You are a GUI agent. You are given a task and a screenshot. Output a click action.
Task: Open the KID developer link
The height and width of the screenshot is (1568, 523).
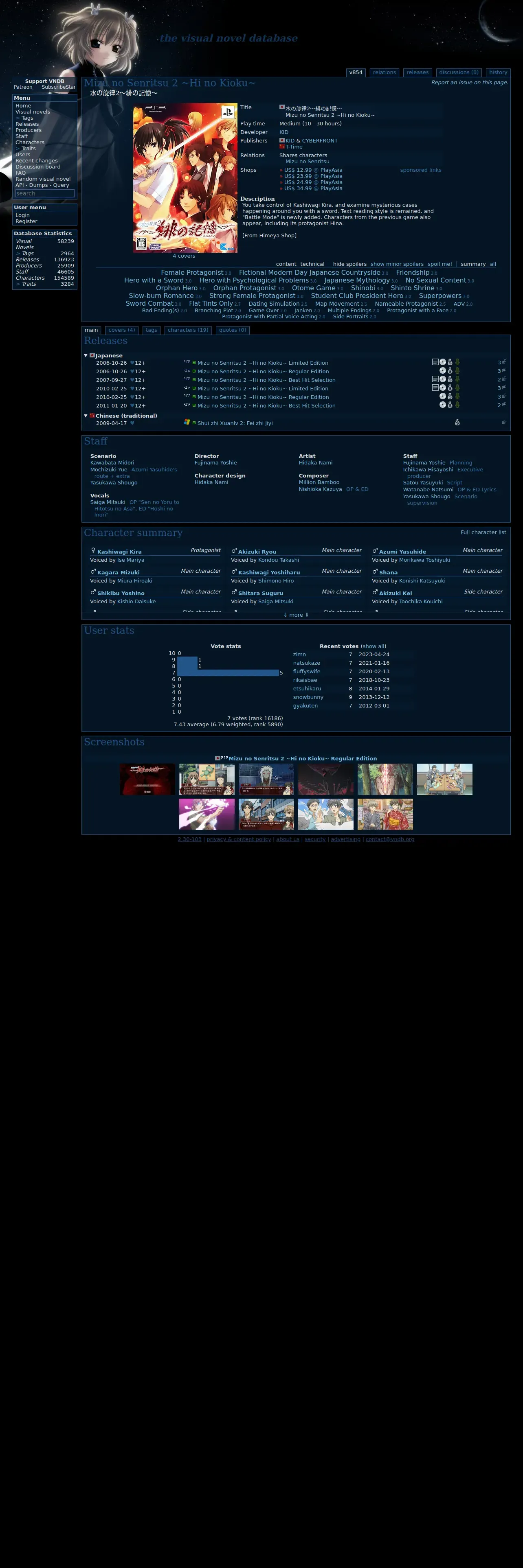284,132
